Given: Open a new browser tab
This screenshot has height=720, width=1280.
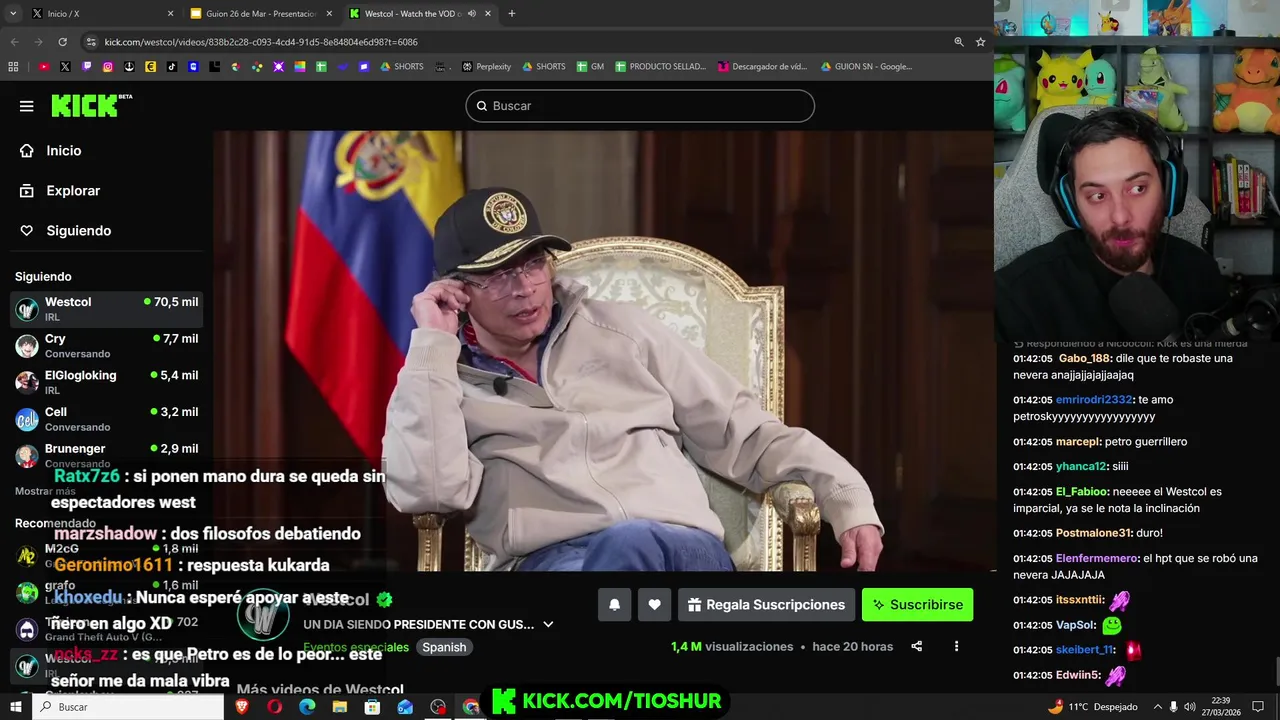Looking at the screenshot, I should tap(511, 14).
